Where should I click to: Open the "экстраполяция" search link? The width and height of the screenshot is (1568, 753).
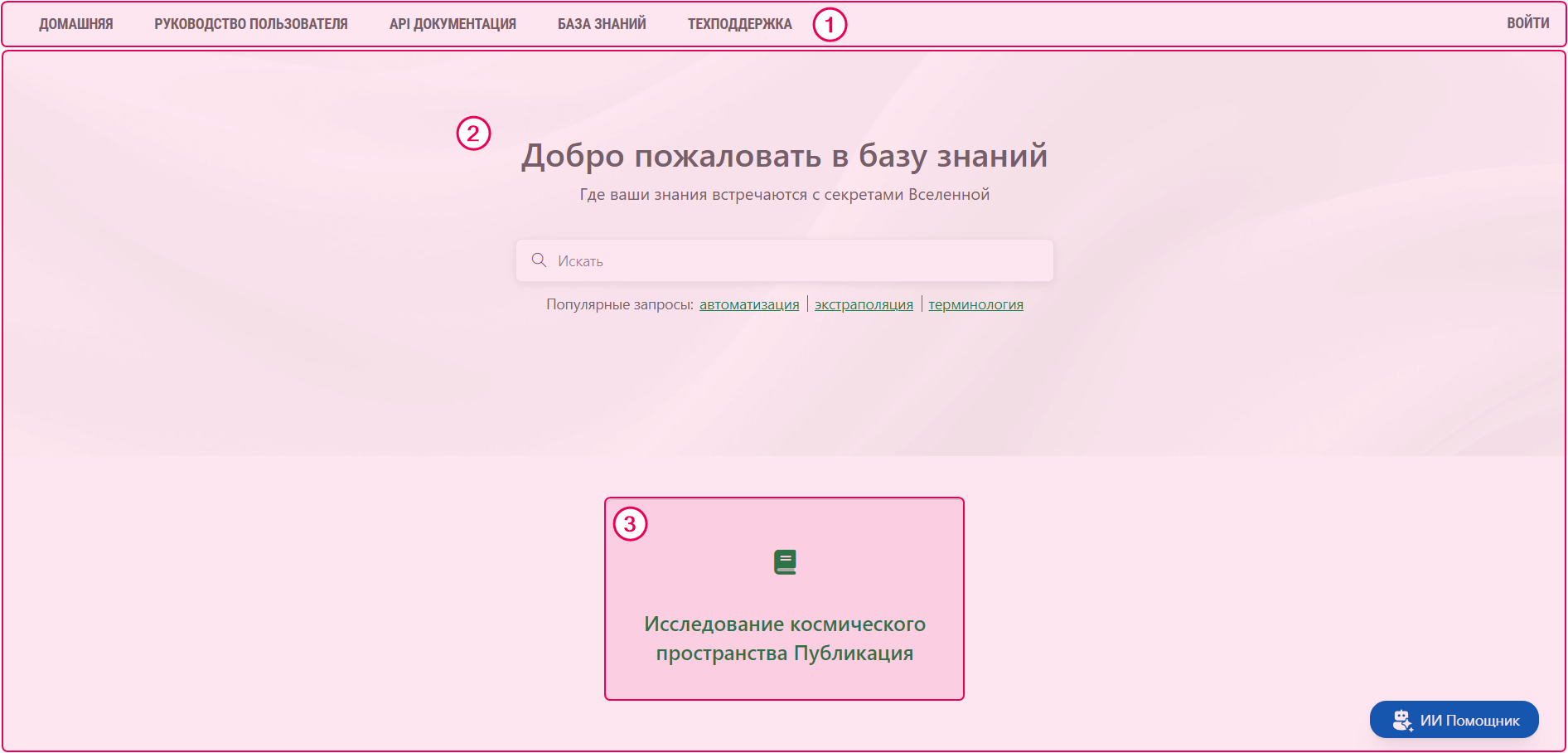point(864,304)
